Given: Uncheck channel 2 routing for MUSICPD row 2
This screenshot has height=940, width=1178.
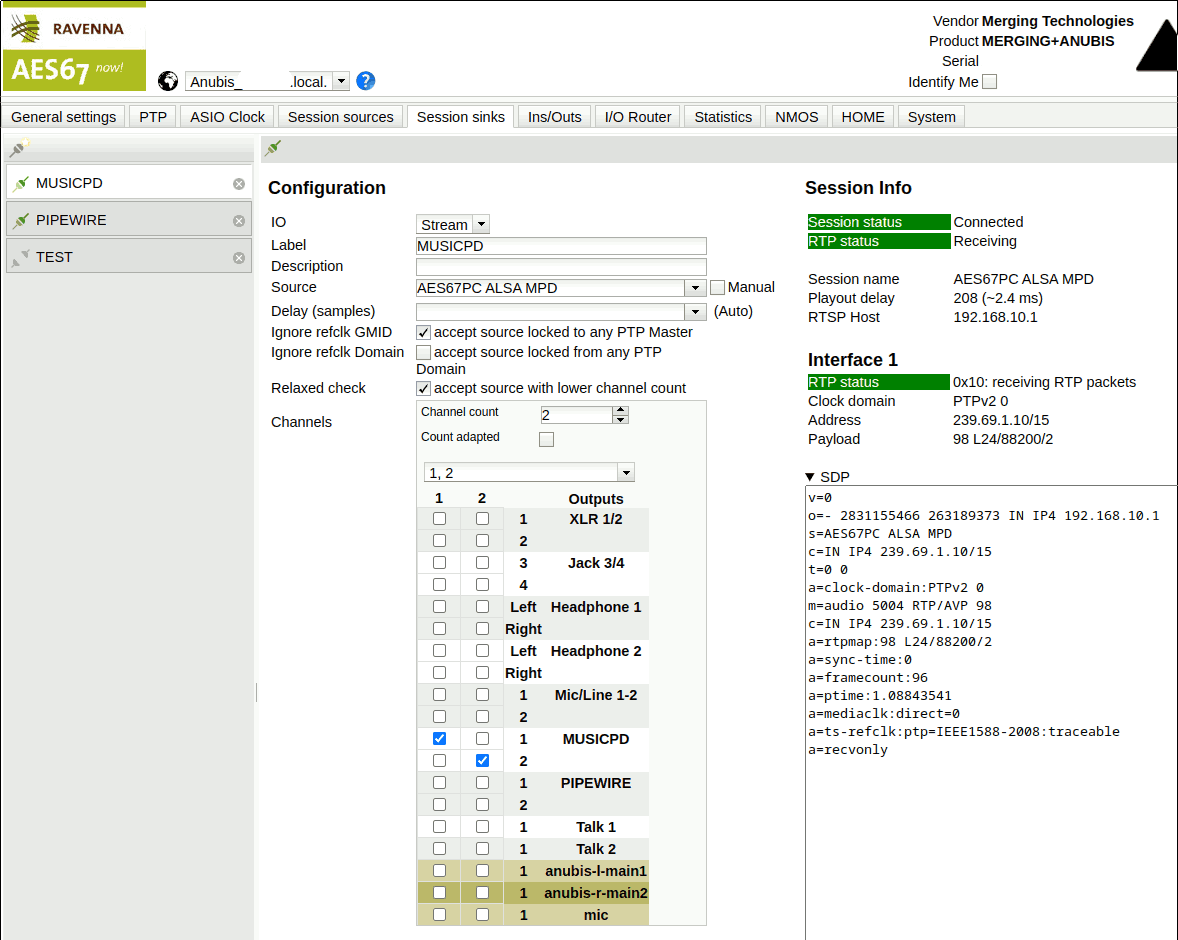Looking at the screenshot, I should [x=482, y=760].
